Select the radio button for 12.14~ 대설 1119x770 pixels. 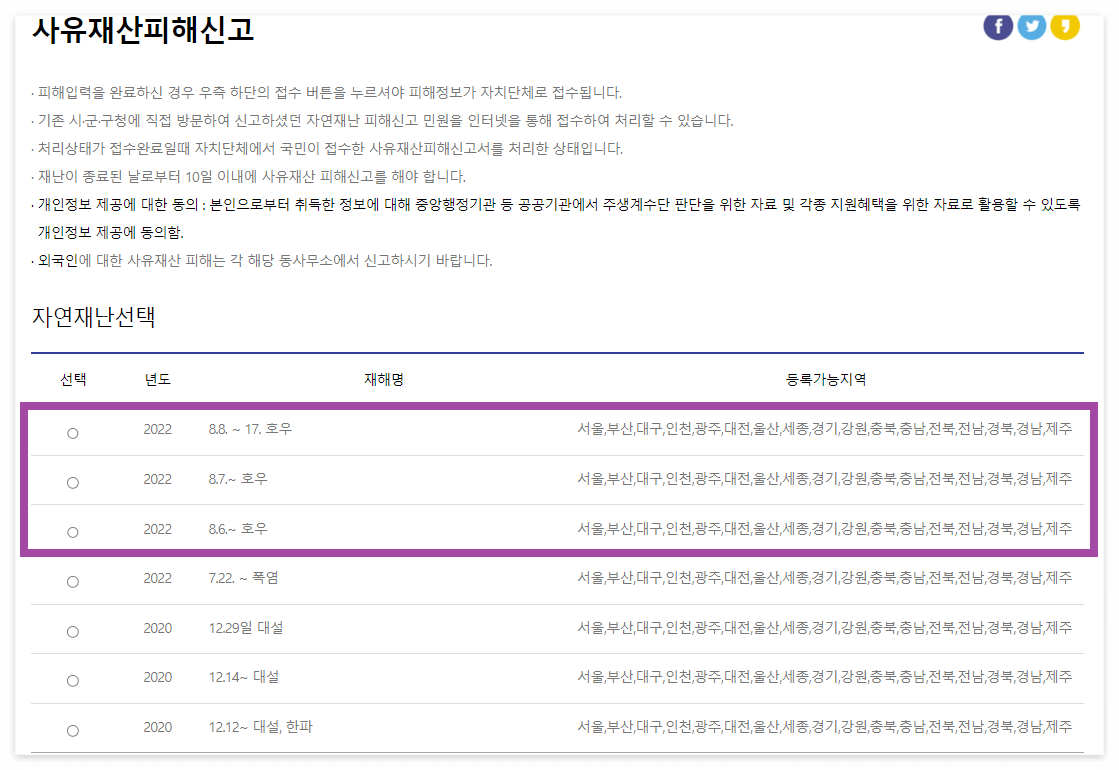(72, 679)
